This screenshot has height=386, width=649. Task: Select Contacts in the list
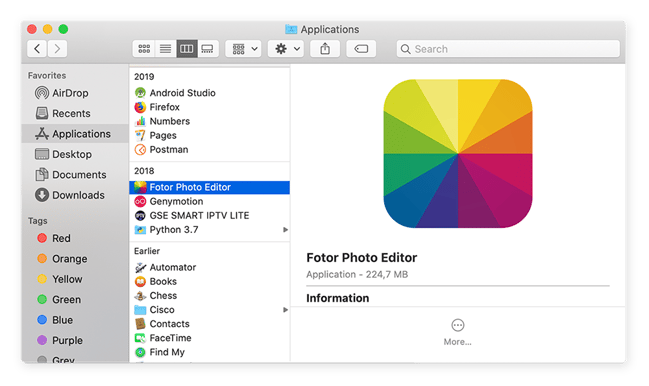pos(209,324)
